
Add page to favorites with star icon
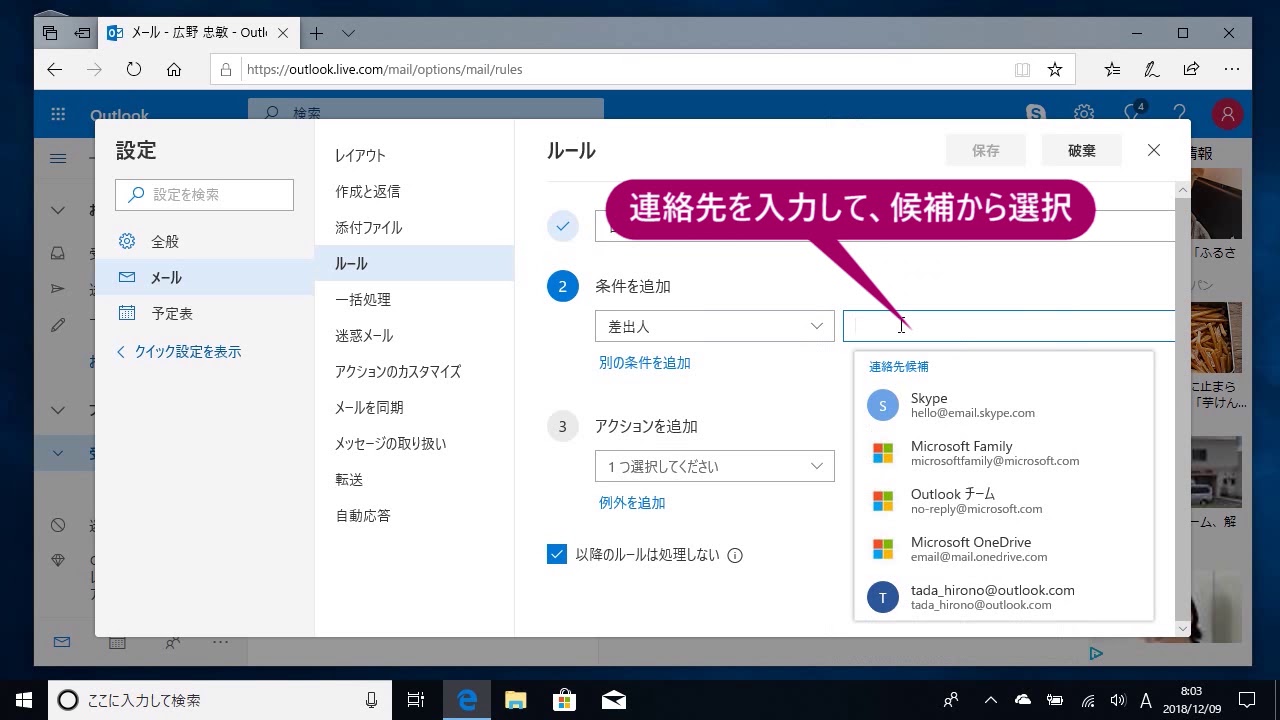[1055, 70]
